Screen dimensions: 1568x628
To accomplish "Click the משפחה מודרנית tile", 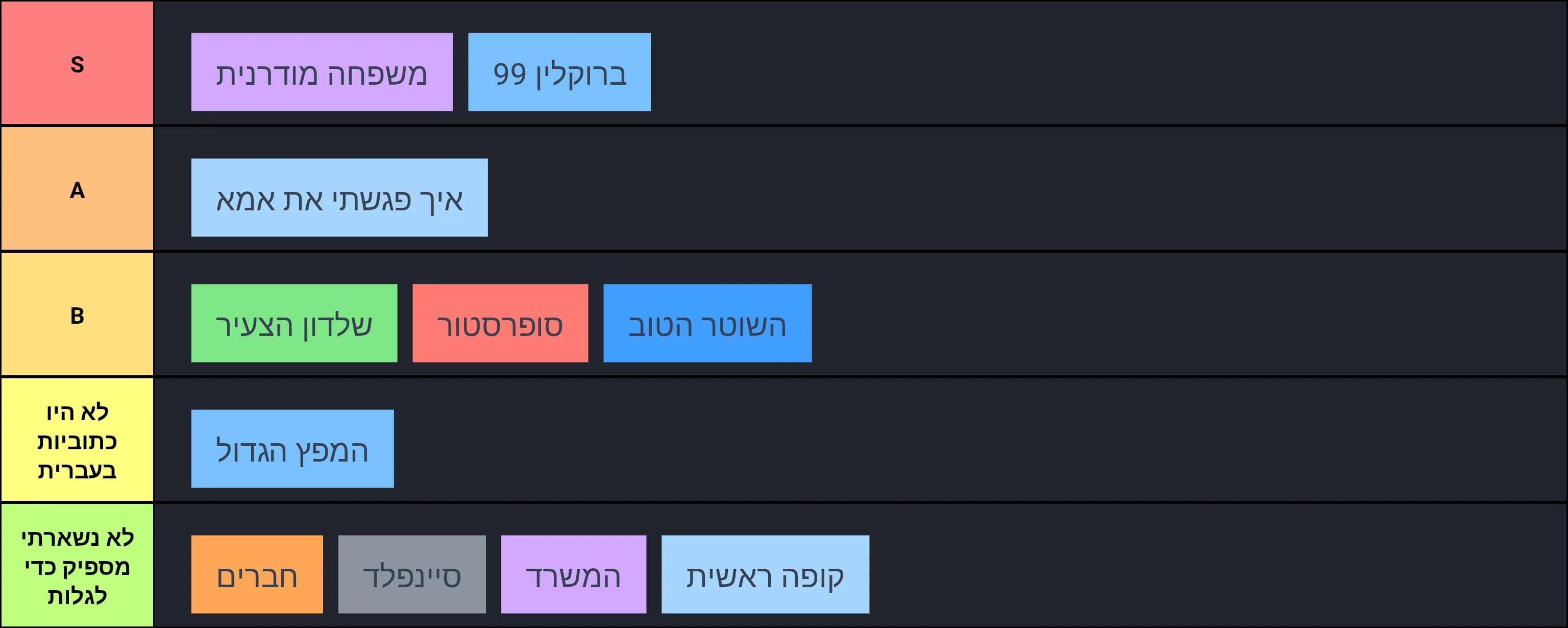I will tap(322, 72).
